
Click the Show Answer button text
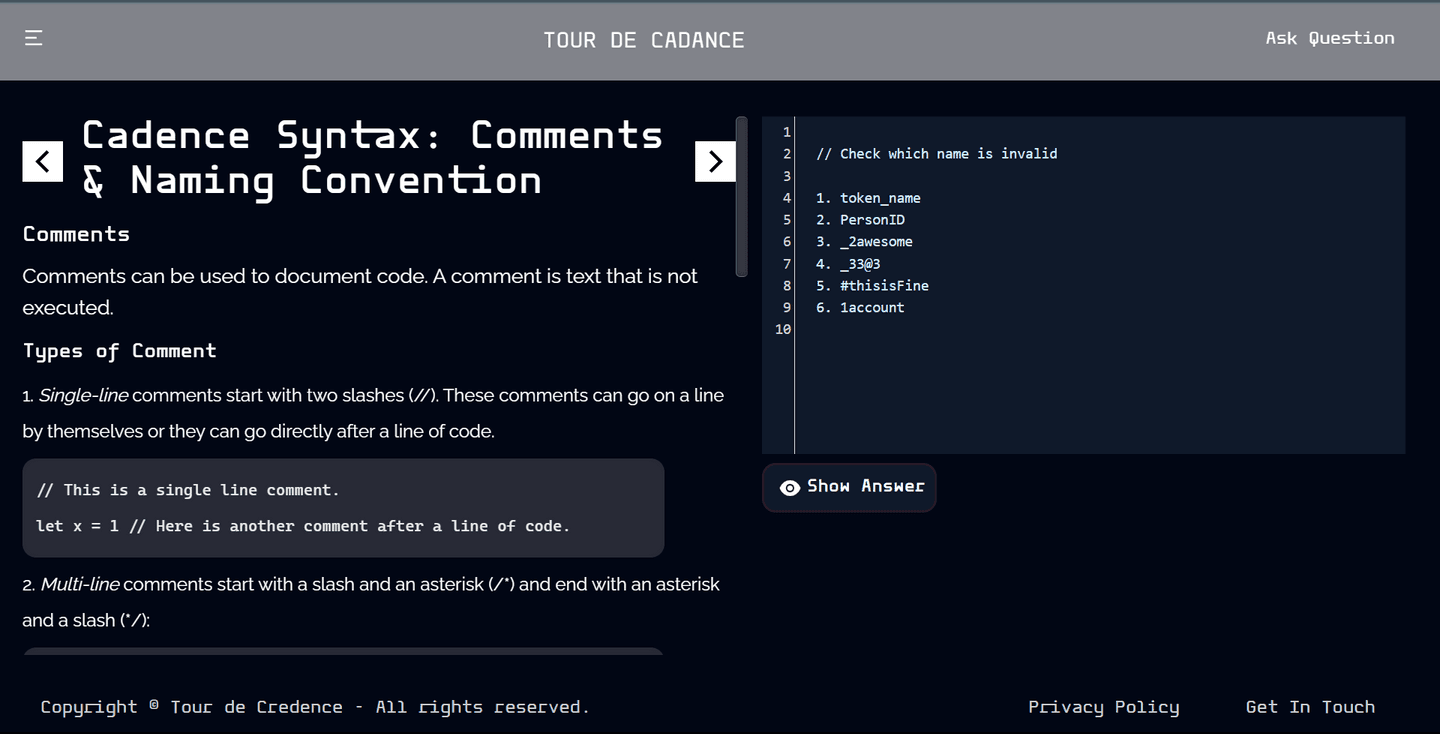865,486
